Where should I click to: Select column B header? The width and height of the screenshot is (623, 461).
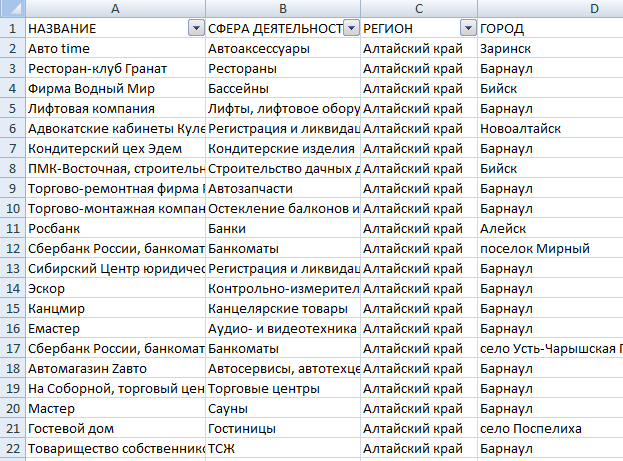[x=282, y=8]
